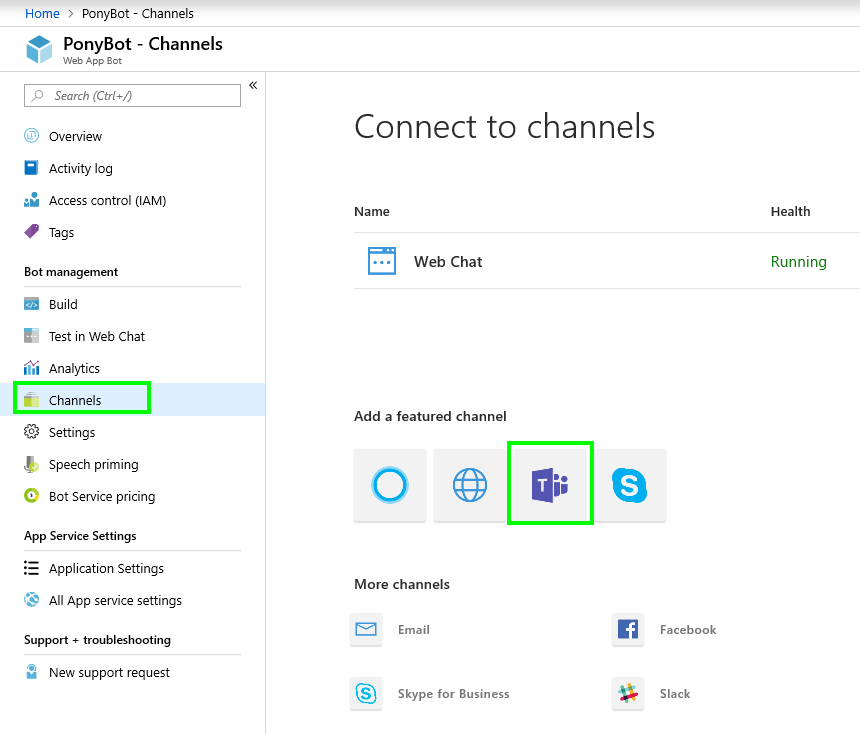Click the PonyBot cube resource icon
860x734 pixels.
click(x=39, y=49)
